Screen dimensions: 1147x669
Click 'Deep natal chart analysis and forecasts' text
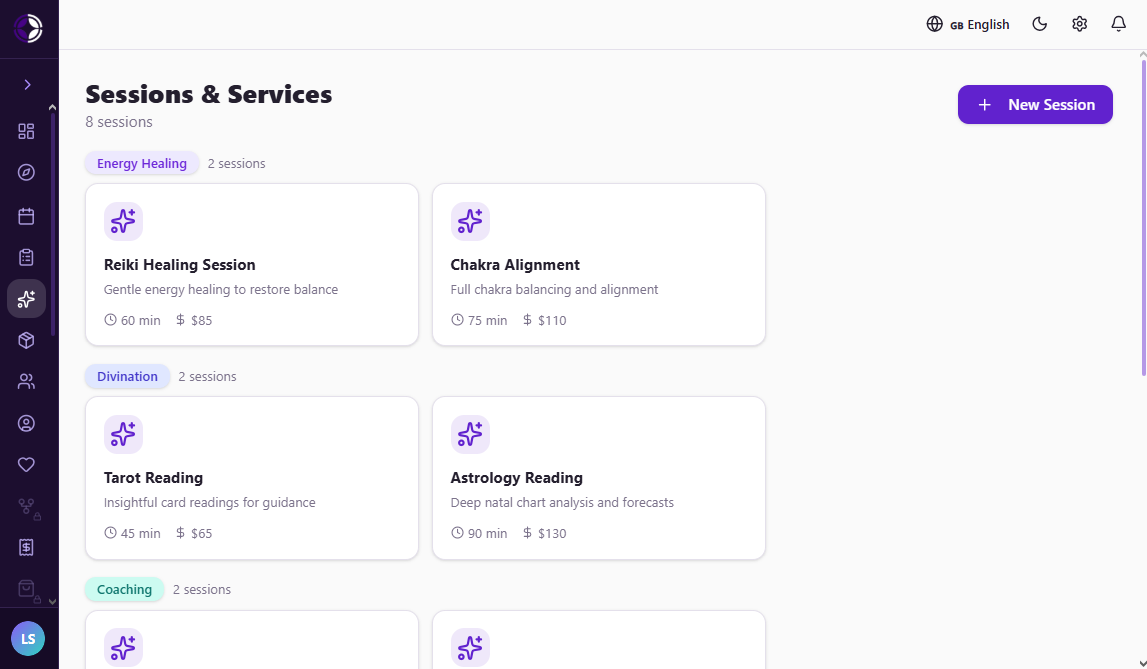click(562, 502)
